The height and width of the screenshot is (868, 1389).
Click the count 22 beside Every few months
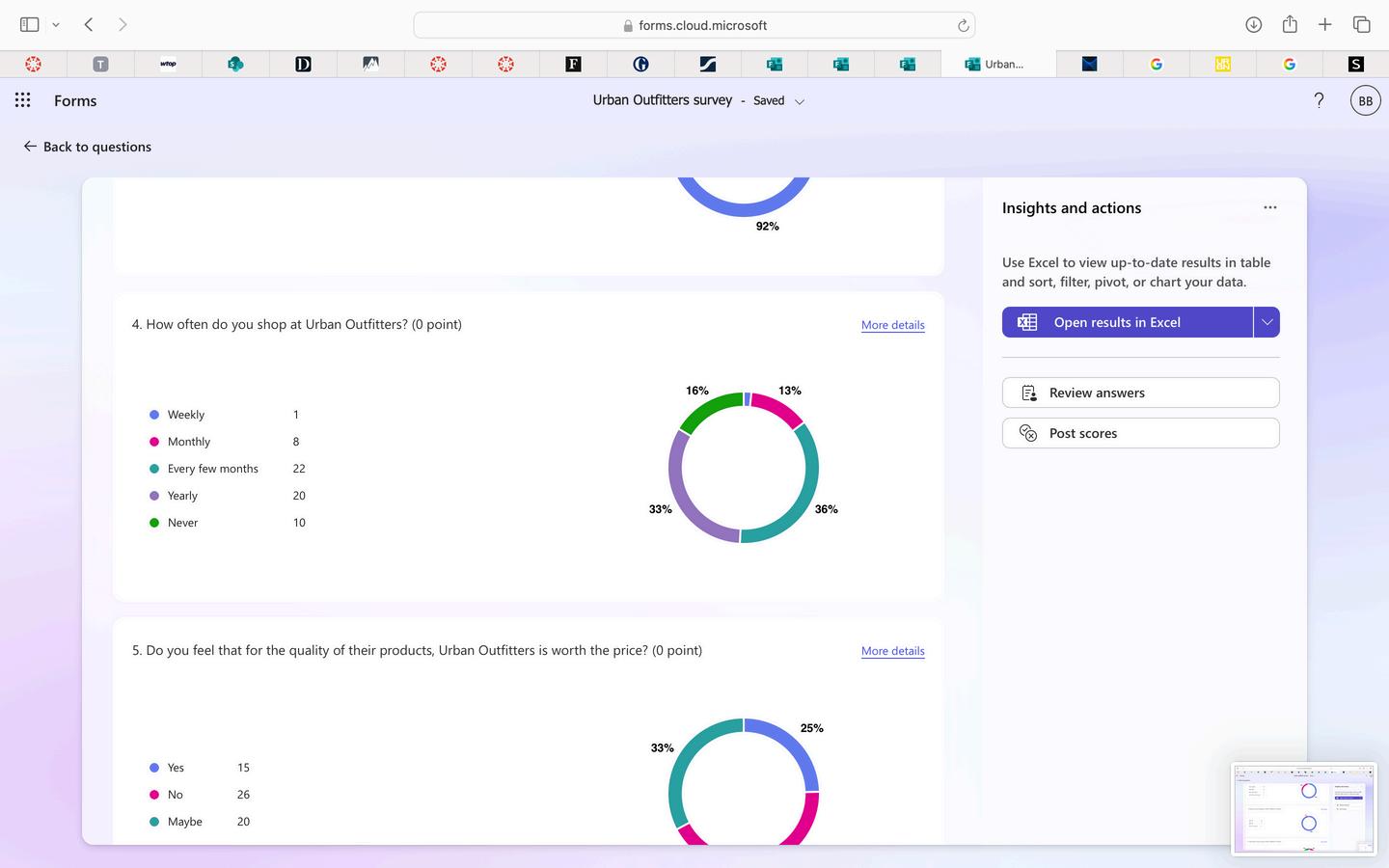299,469
